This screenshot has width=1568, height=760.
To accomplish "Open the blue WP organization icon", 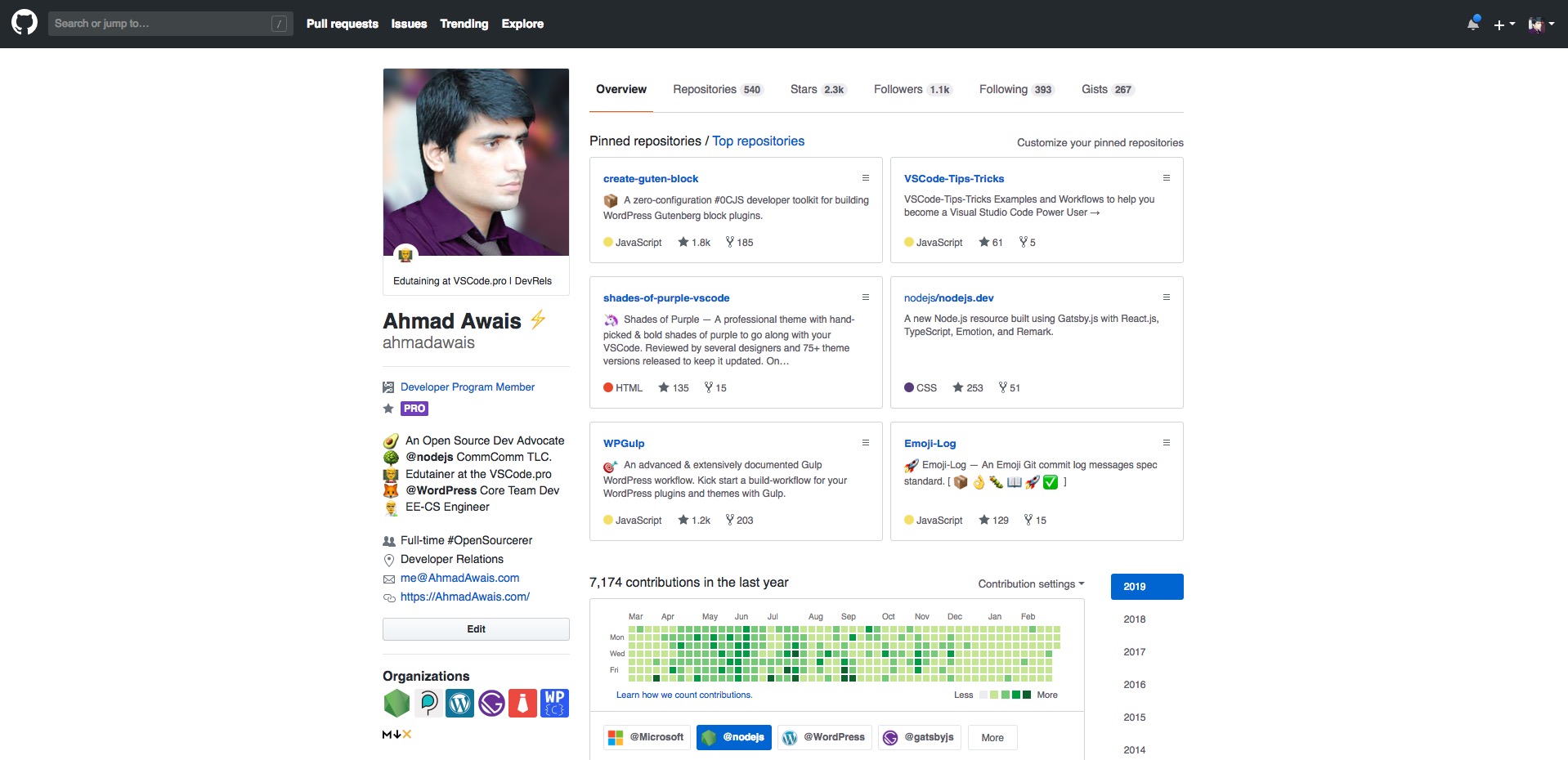I will (x=554, y=703).
